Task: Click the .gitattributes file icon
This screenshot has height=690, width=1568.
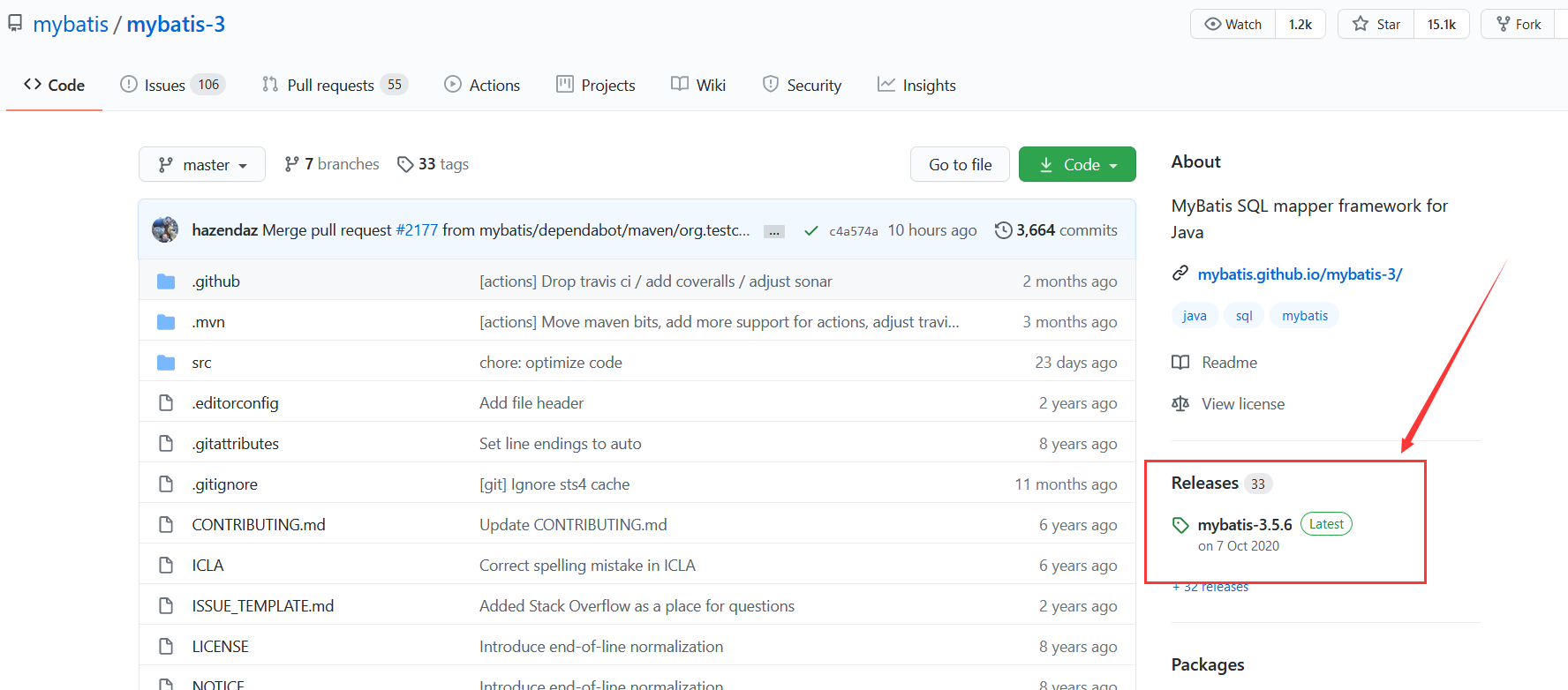Action: coord(166,444)
